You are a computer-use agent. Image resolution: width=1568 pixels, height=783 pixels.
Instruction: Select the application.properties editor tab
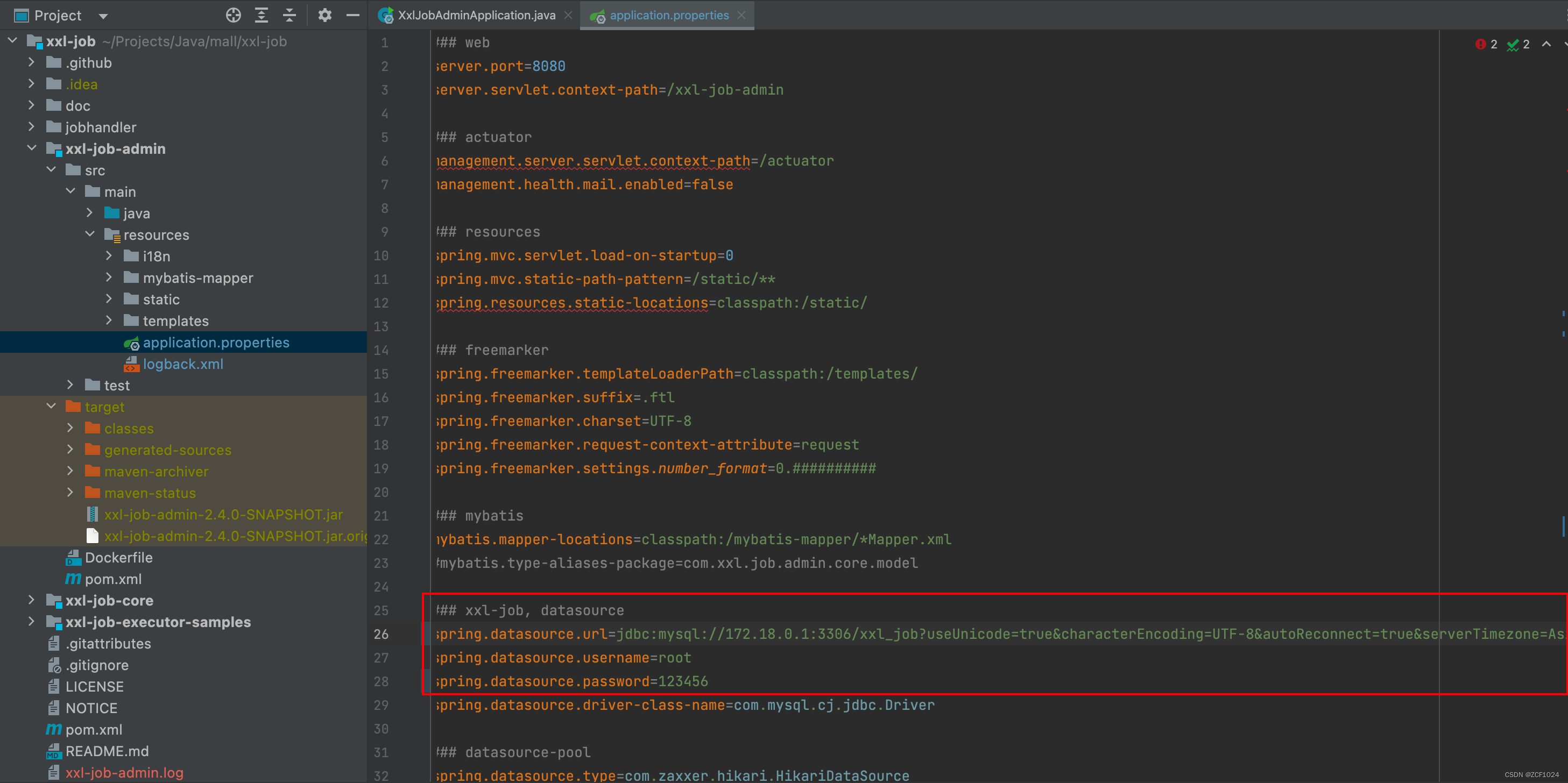point(668,15)
